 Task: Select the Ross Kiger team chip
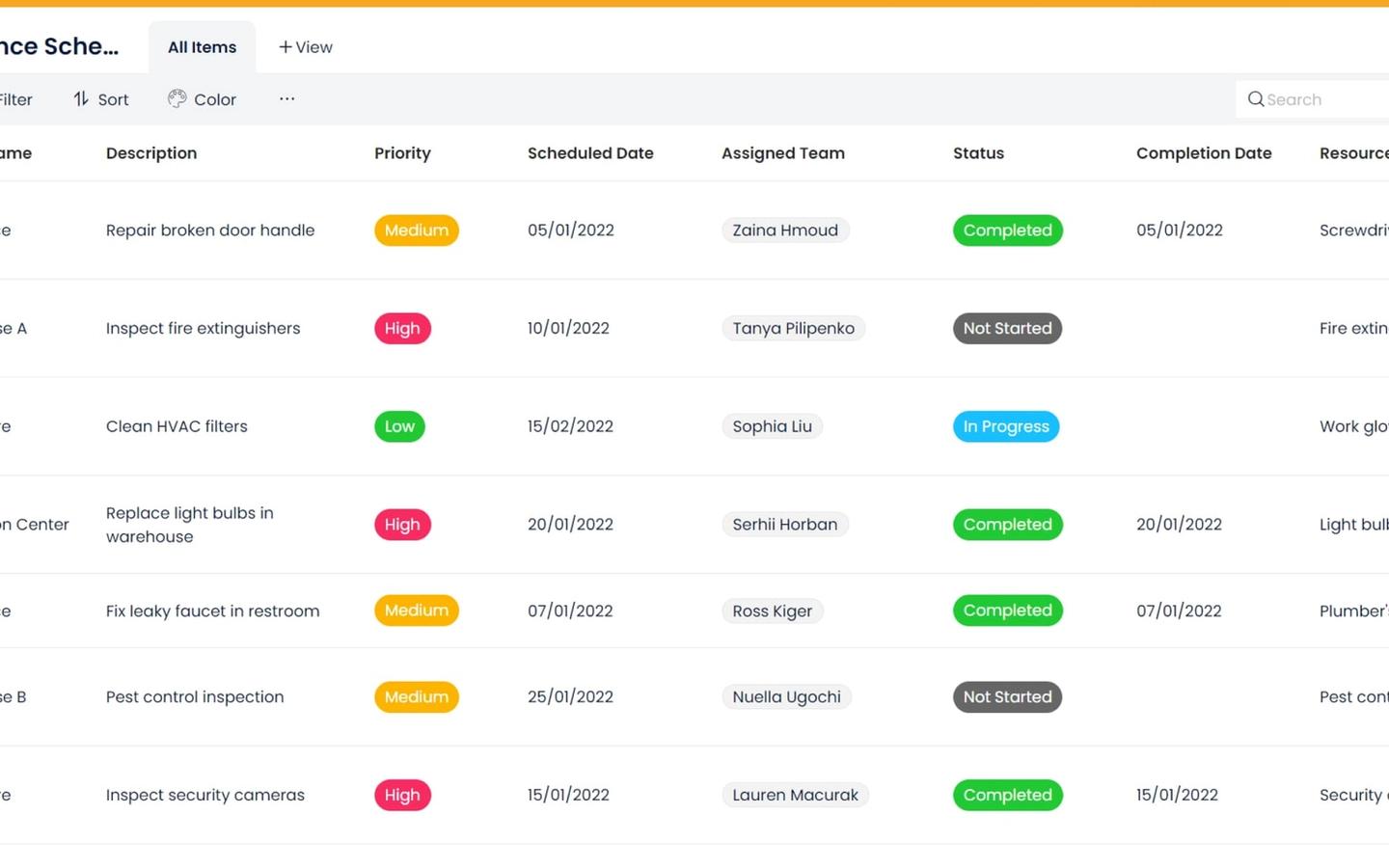coord(773,610)
